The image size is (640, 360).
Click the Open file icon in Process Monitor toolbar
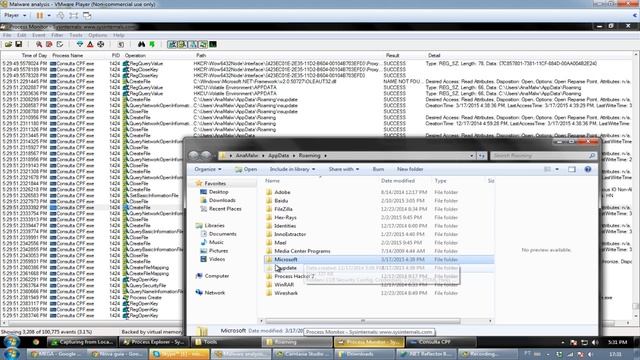coord(8,44)
